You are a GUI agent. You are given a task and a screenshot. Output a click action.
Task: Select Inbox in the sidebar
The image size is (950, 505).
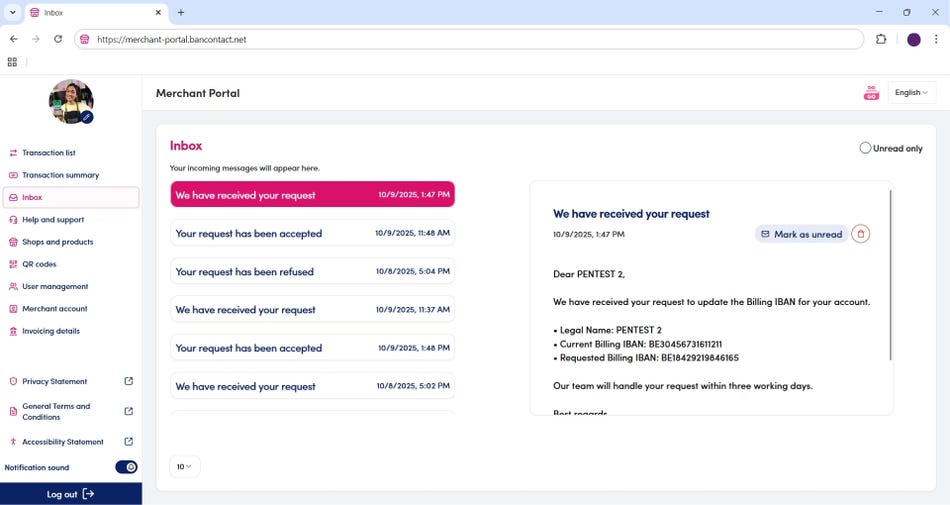[x=71, y=197]
